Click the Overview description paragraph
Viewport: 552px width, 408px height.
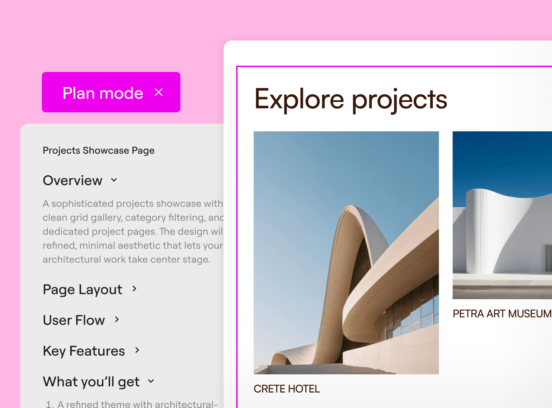133,231
